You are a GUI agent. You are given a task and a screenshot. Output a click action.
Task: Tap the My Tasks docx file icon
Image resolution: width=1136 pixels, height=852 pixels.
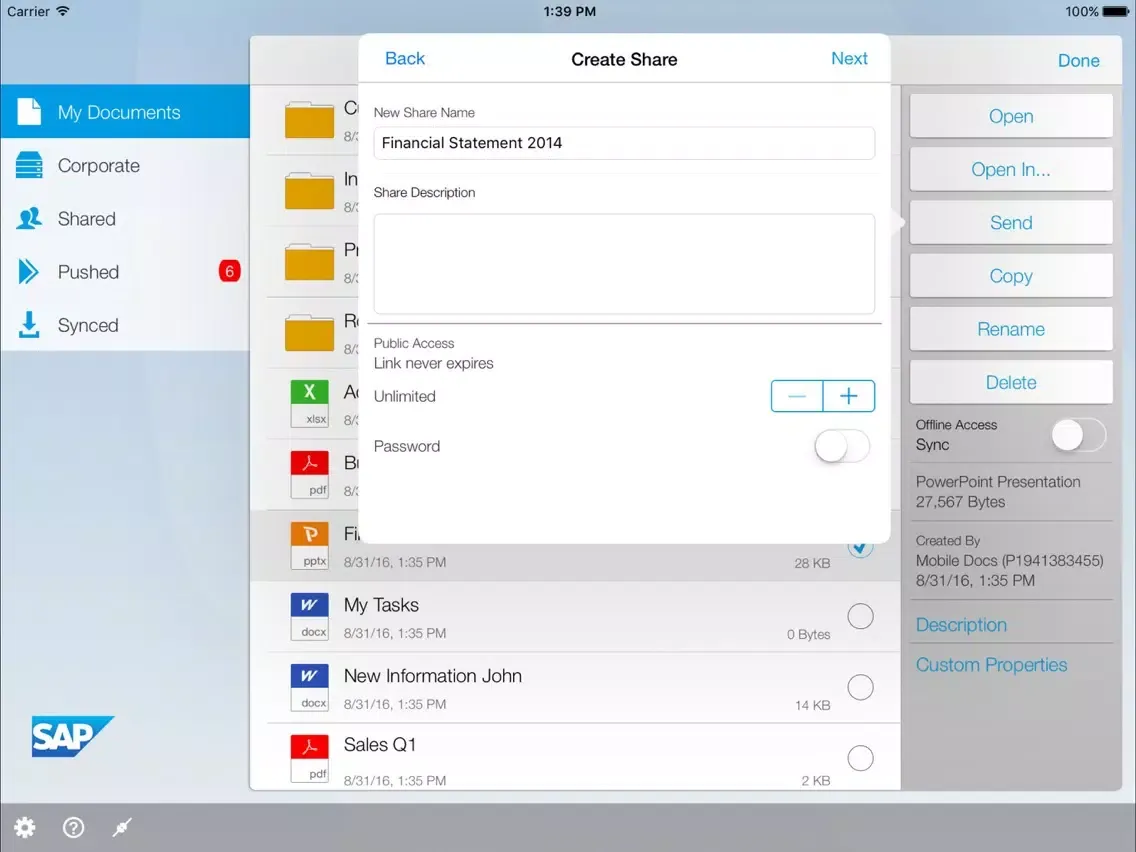pos(309,617)
